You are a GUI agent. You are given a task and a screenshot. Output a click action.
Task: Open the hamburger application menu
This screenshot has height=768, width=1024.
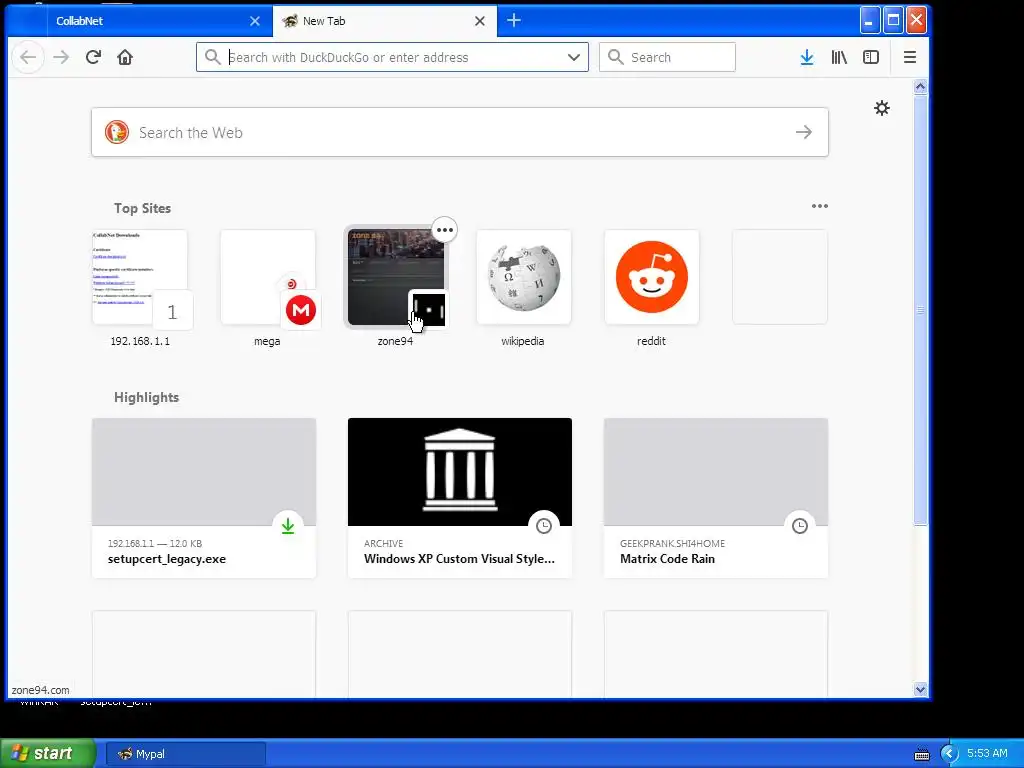[910, 57]
